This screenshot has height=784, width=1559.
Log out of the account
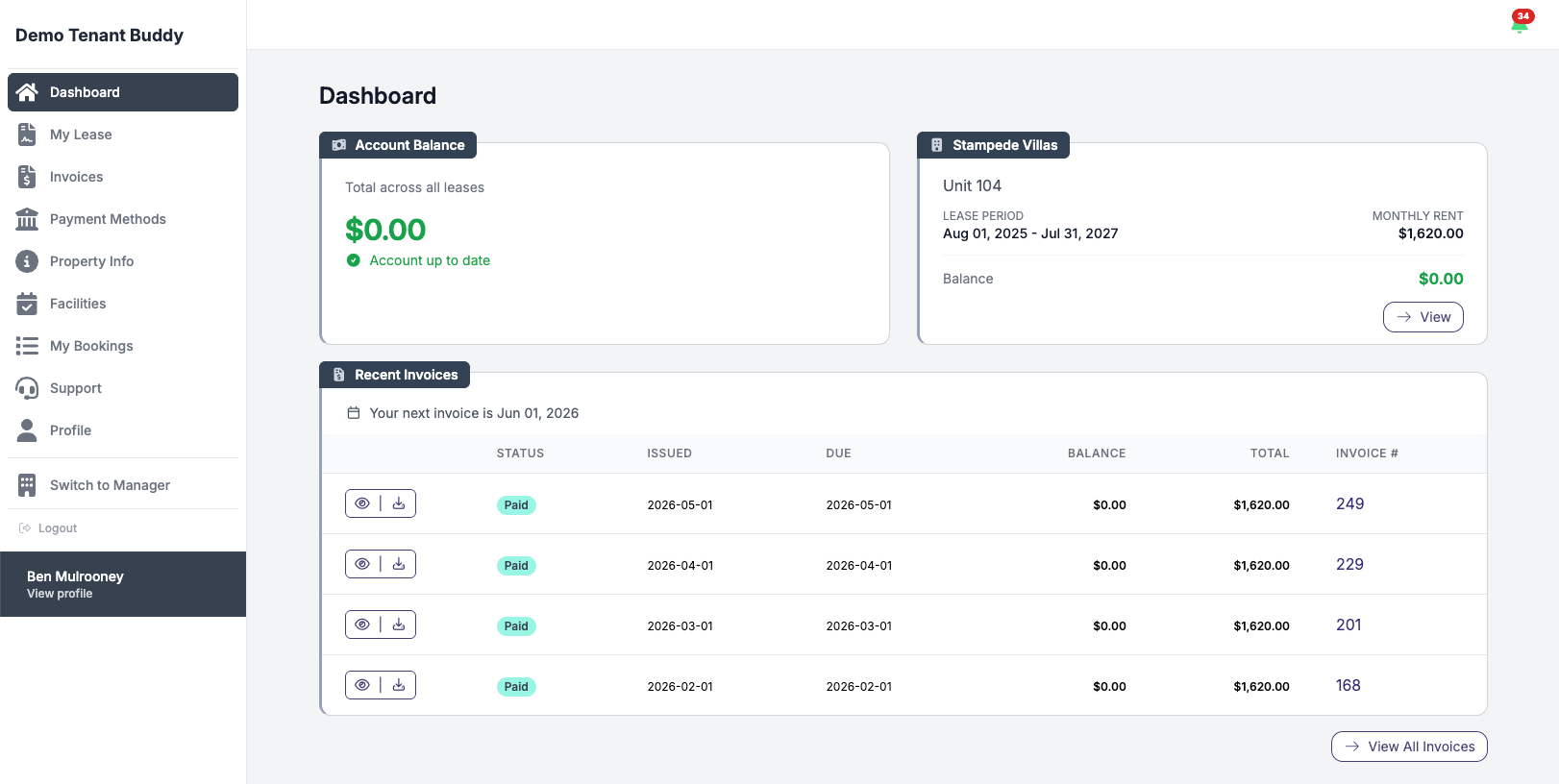(48, 528)
